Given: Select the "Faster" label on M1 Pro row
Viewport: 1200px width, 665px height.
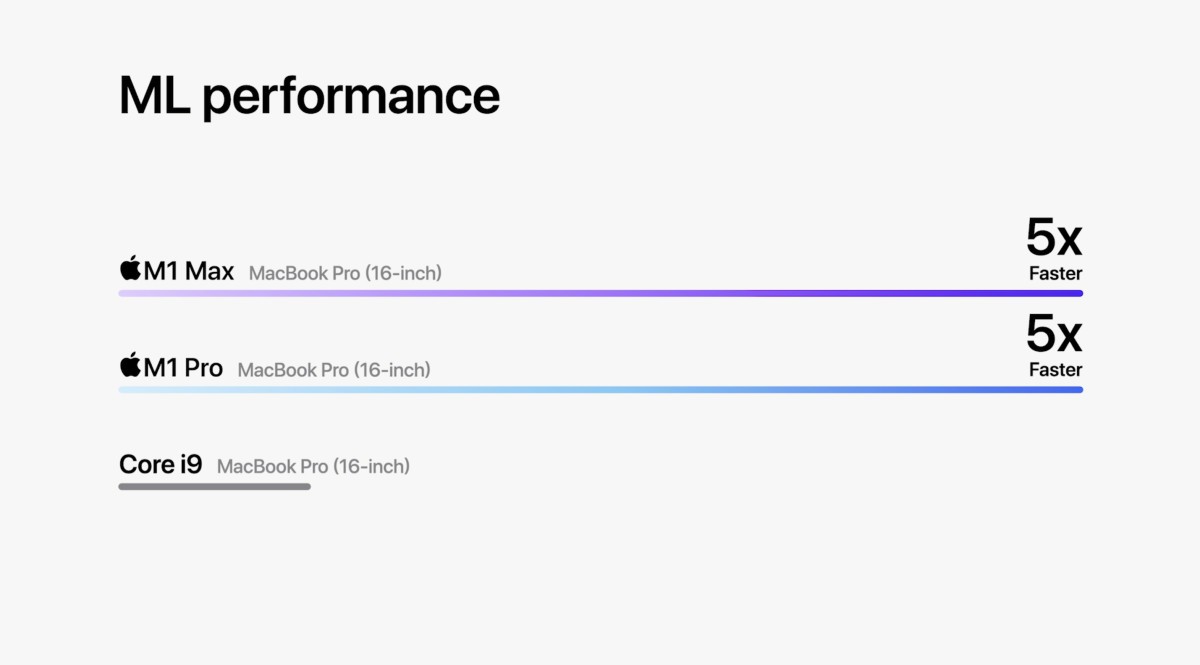Looking at the screenshot, I should [1055, 370].
